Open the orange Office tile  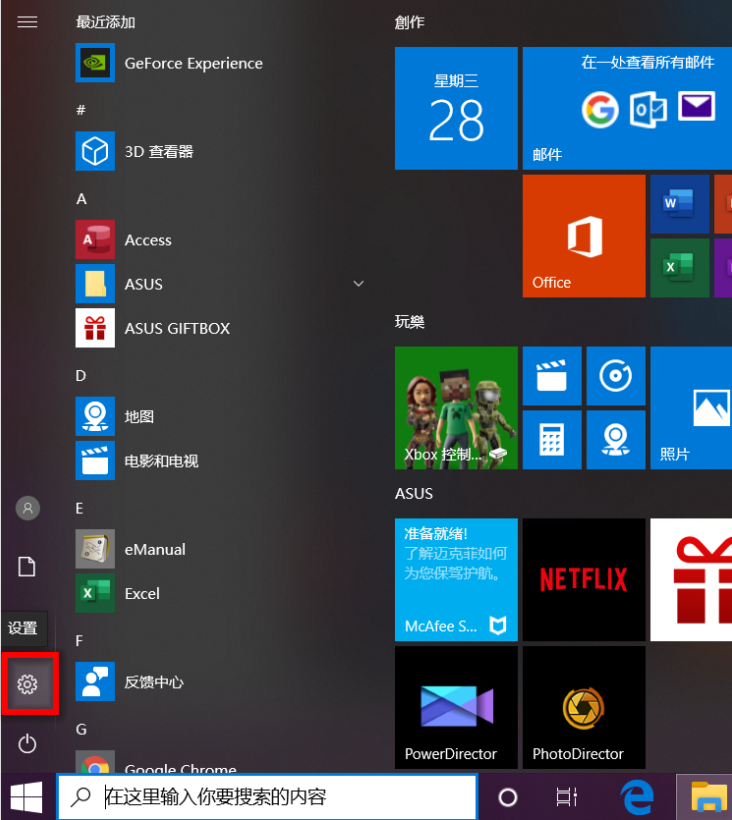pos(583,236)
